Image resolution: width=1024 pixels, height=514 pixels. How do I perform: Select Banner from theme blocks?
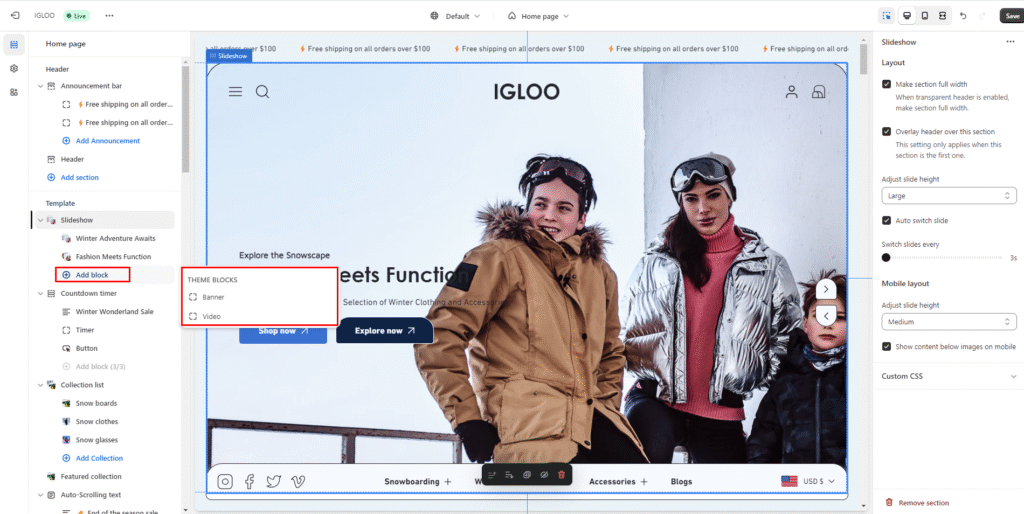pyautogui.click(x=213, y=297)
